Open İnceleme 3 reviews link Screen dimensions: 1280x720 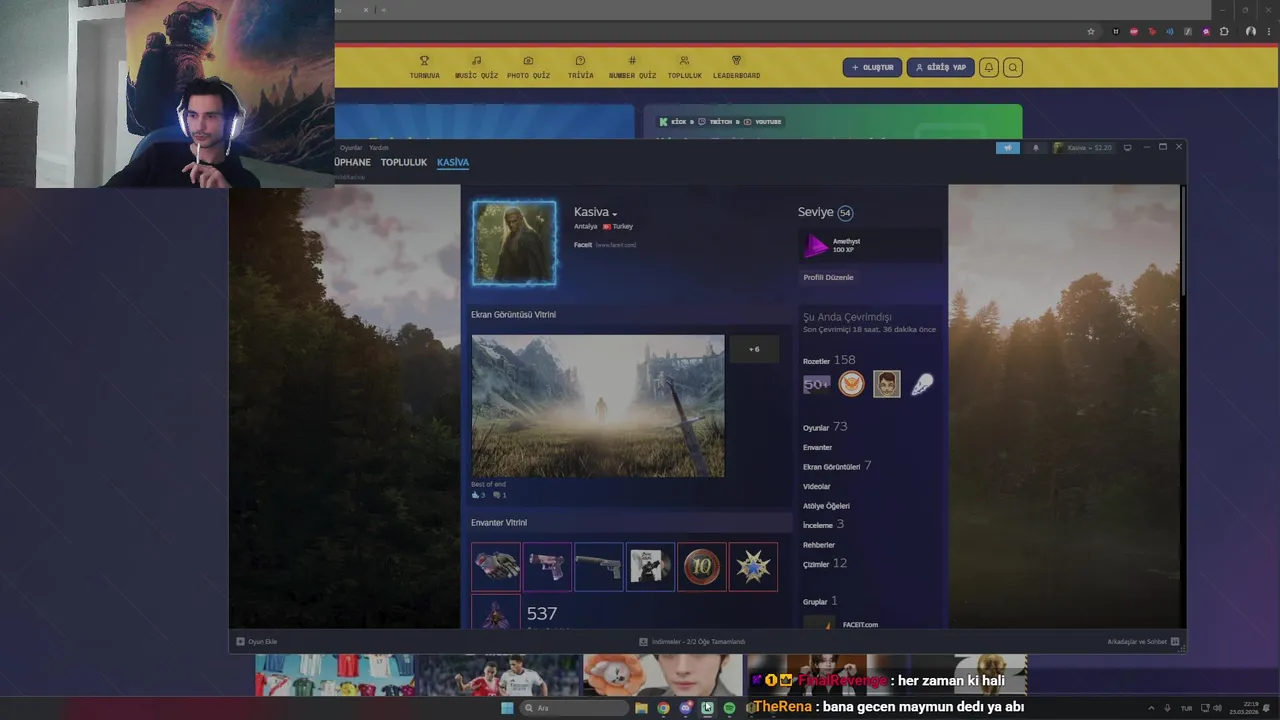pos(823,524)
